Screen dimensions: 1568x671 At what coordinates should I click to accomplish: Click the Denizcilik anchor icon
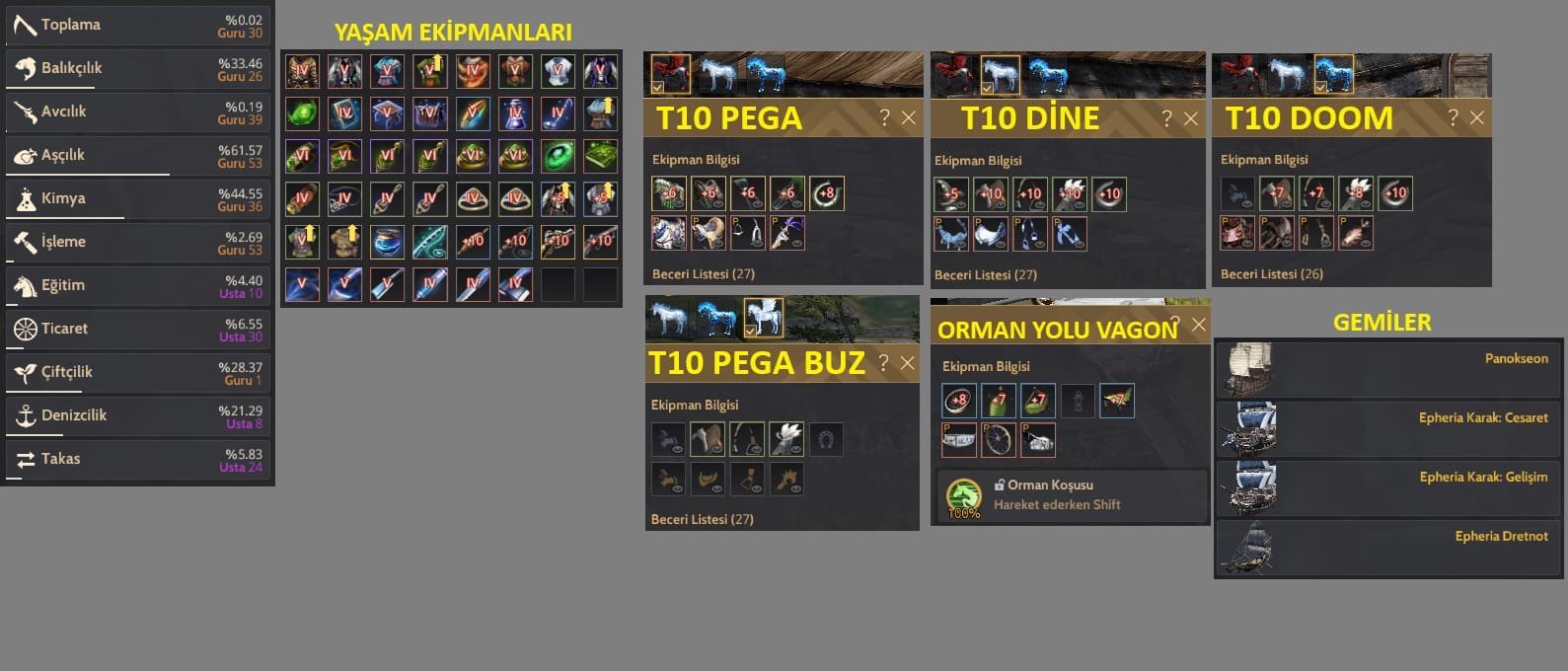click(x=25, y=415)
